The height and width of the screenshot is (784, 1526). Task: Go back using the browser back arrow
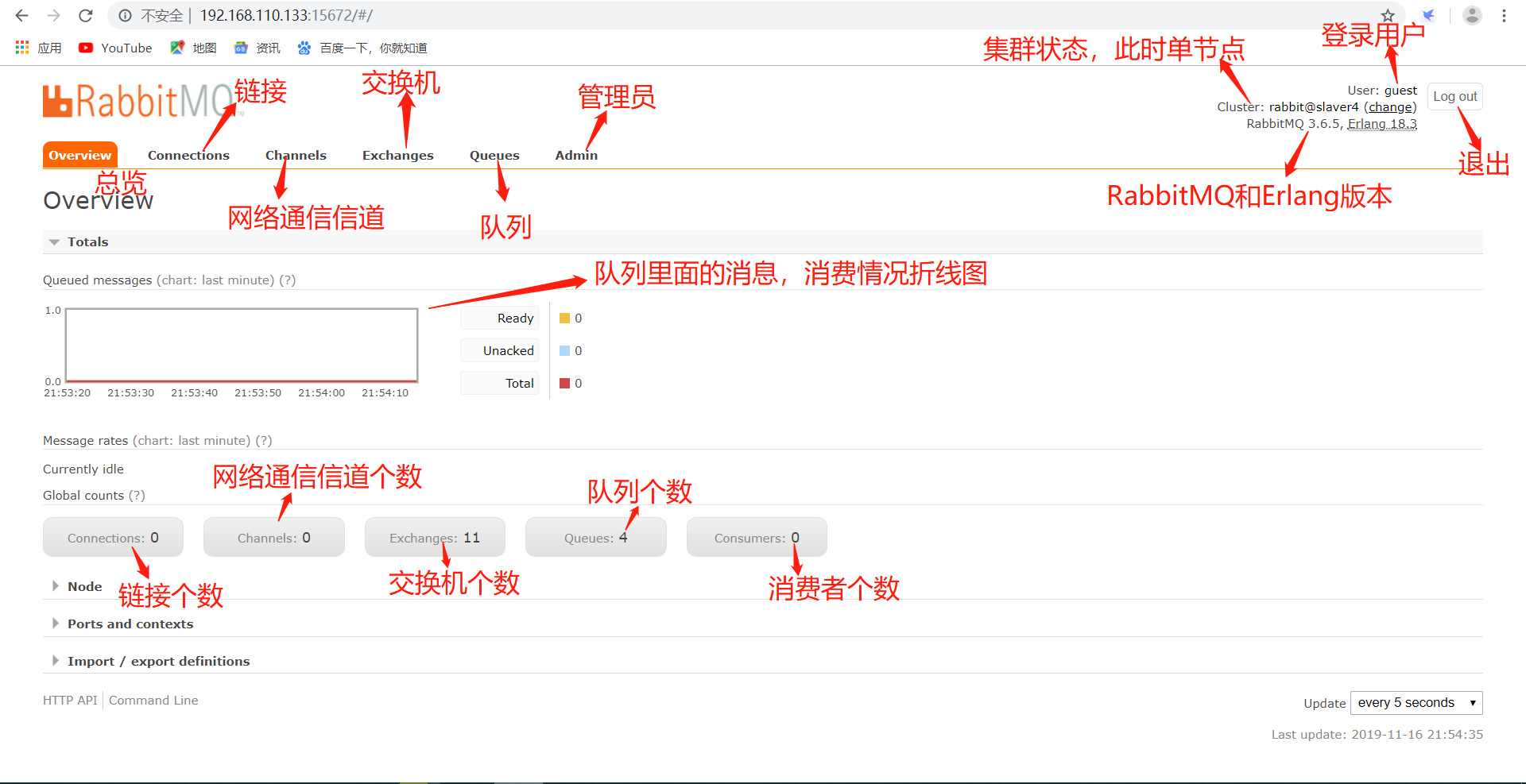22,15
